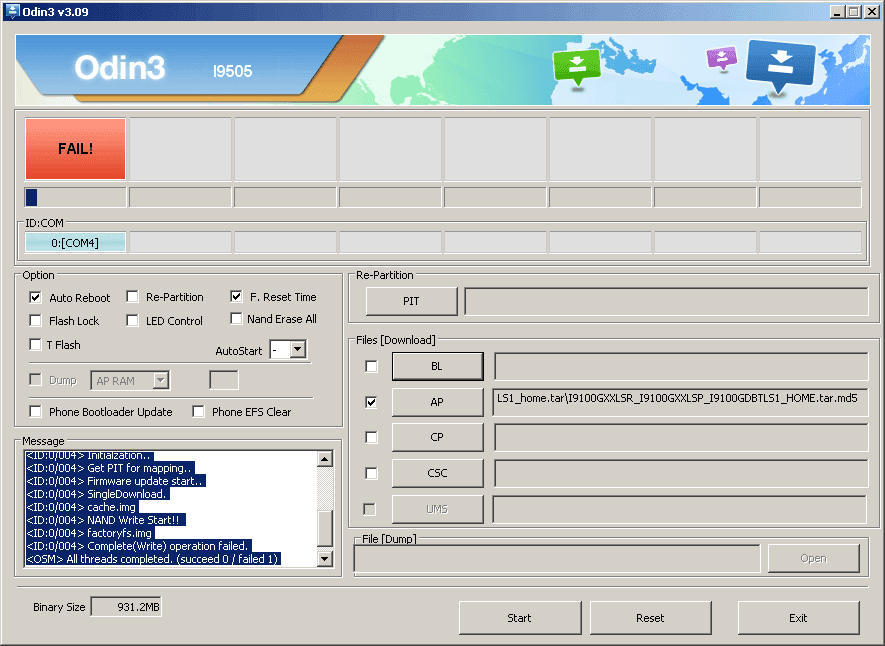The height and width of the screenshot is (646, 885).
Task: Open the AP RAM dump dropdown
Action: pos(161,380)
